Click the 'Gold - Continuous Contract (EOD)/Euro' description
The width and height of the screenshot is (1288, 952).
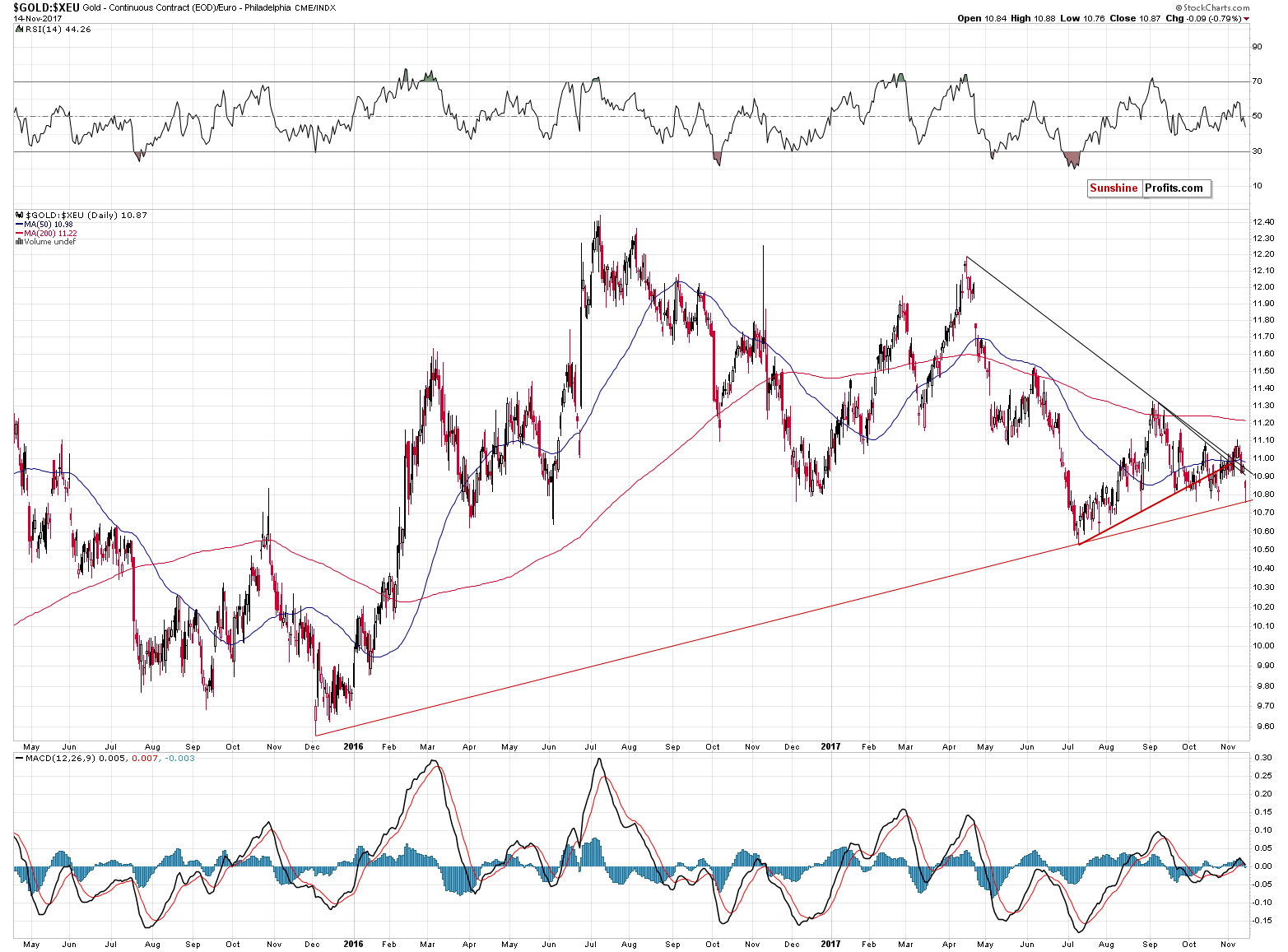tap(160, 7)
